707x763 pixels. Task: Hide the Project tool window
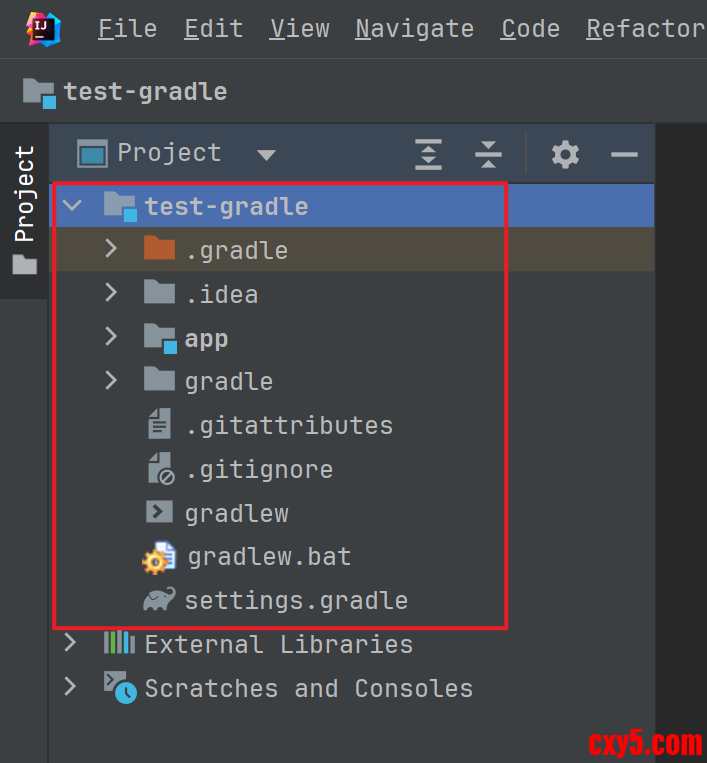[625, 154]
